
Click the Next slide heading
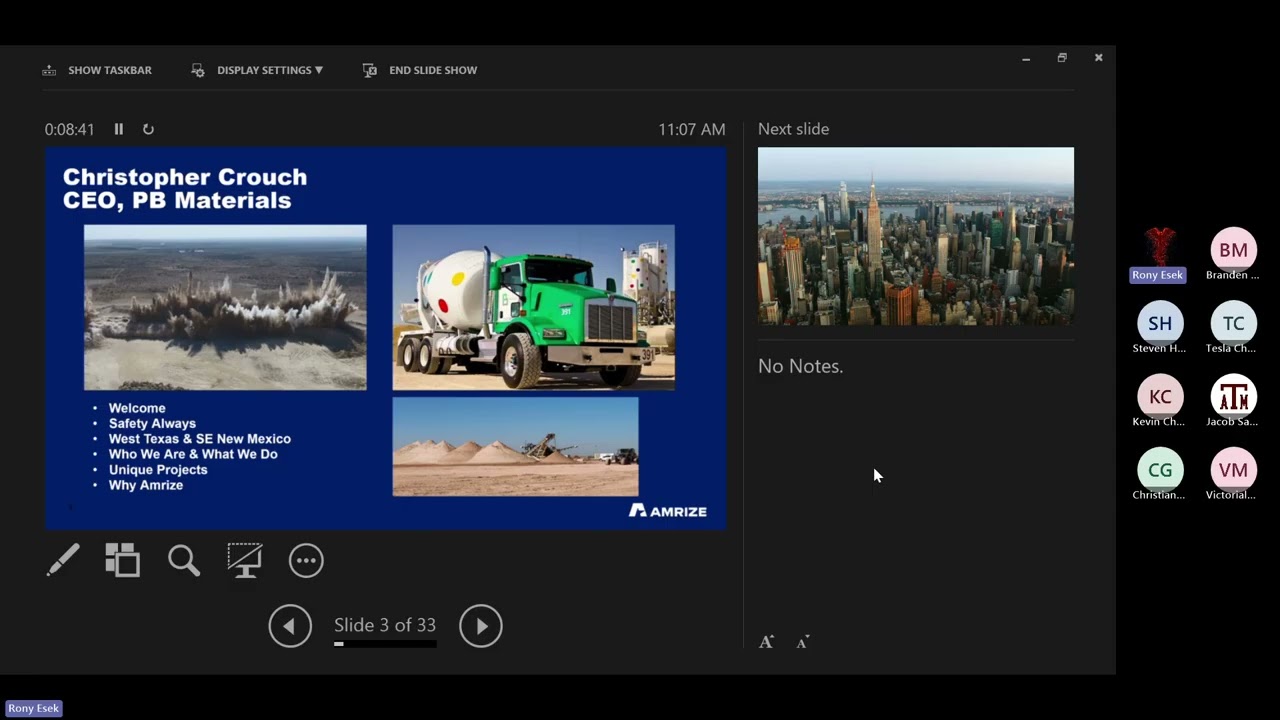[x=793, y=129]
